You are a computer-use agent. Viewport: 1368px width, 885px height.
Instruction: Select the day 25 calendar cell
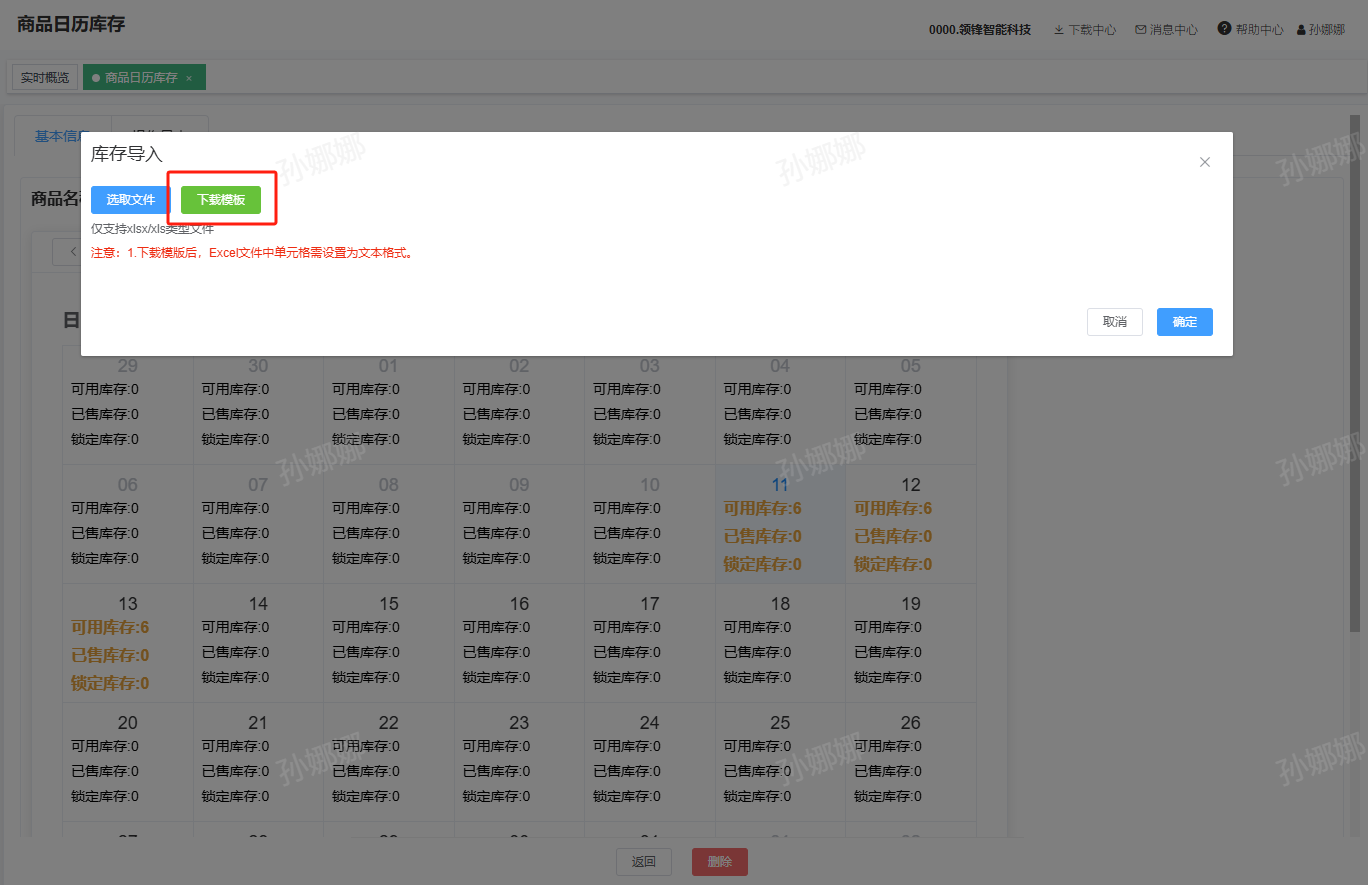[x=780, y=762]
